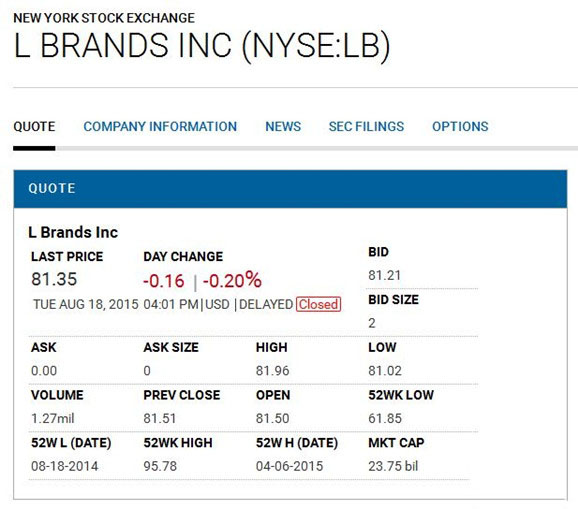Switch to the News tab
The height and width of the screenshot is (509, 578).
point(283,126)
